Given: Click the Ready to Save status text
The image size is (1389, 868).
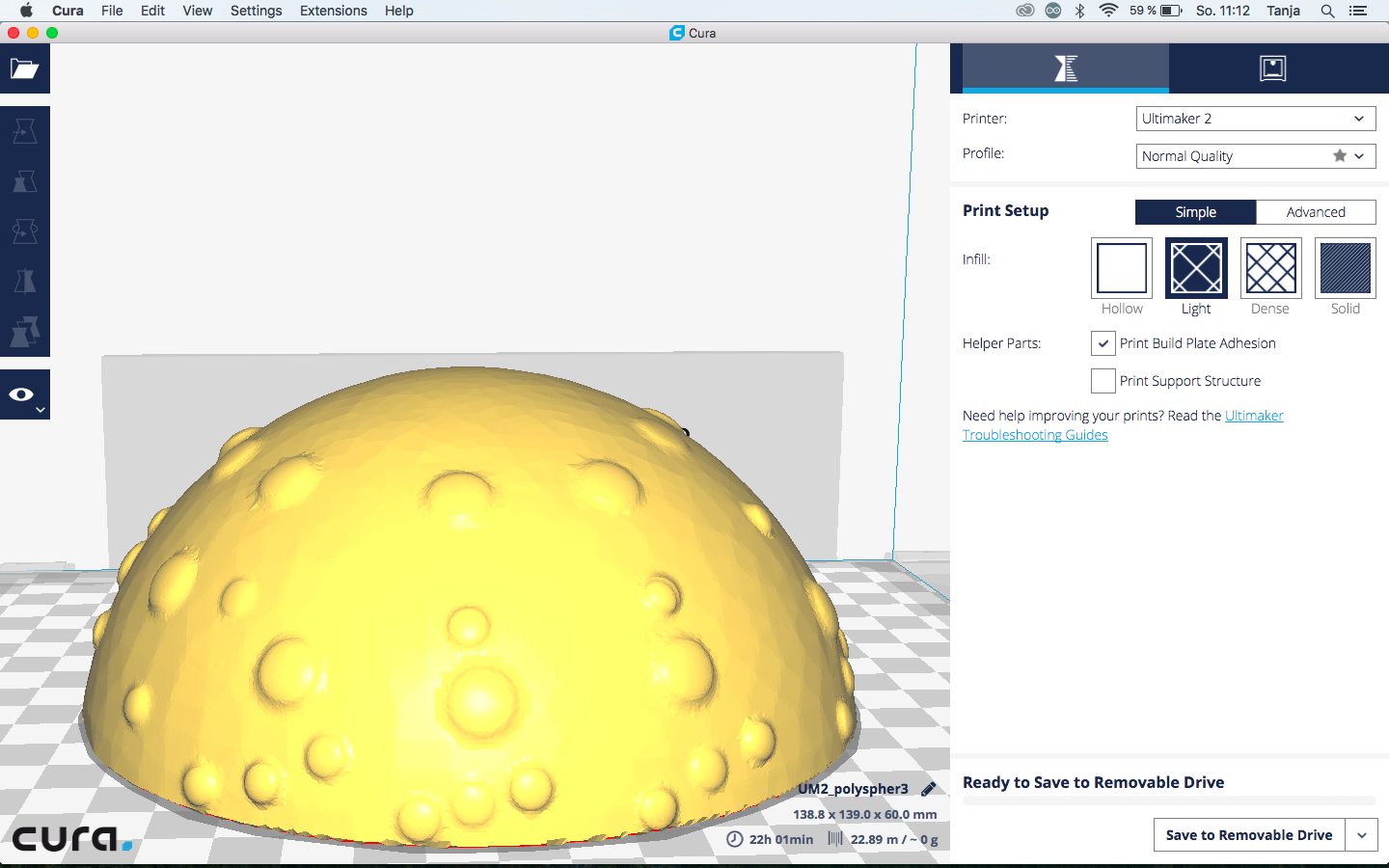Looking at the screenshot, I should 1093,782.
